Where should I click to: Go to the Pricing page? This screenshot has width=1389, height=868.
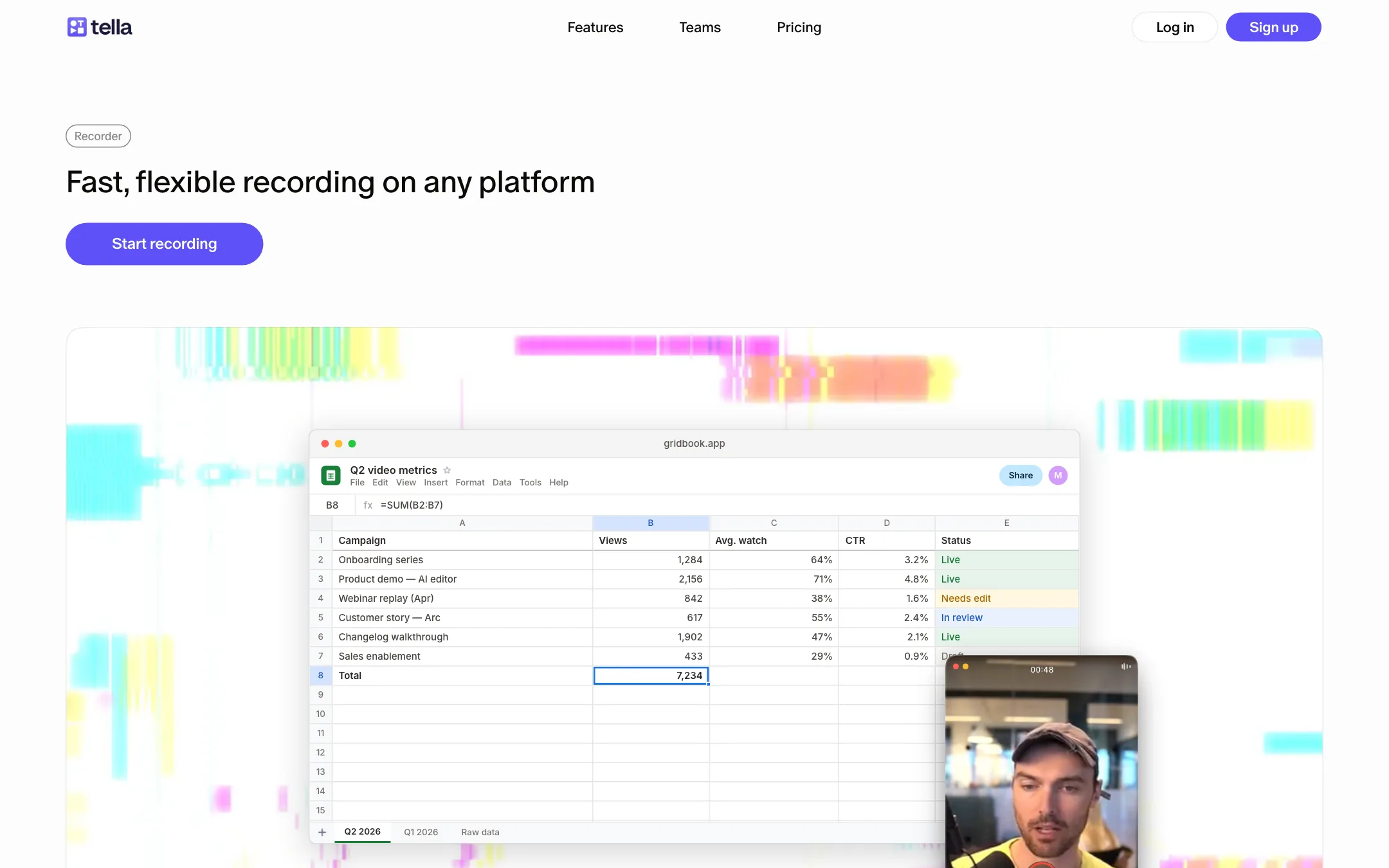click(x=799, y=27)
